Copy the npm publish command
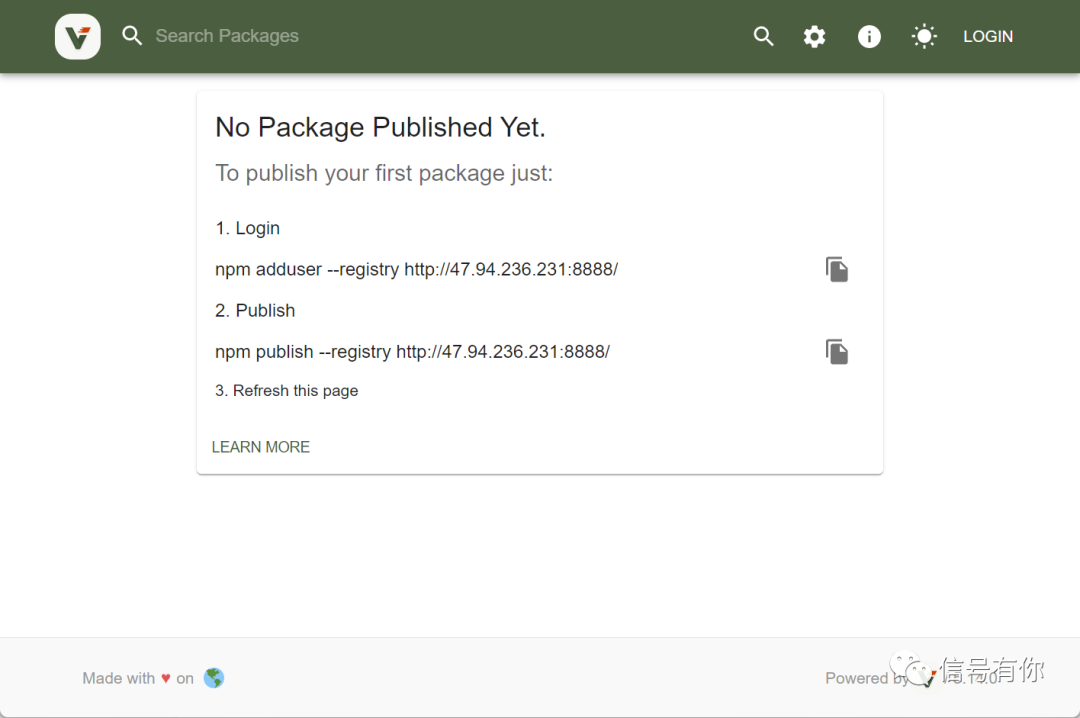The width and height of the screenshot is (1080, 718). [x=837, y=352]
